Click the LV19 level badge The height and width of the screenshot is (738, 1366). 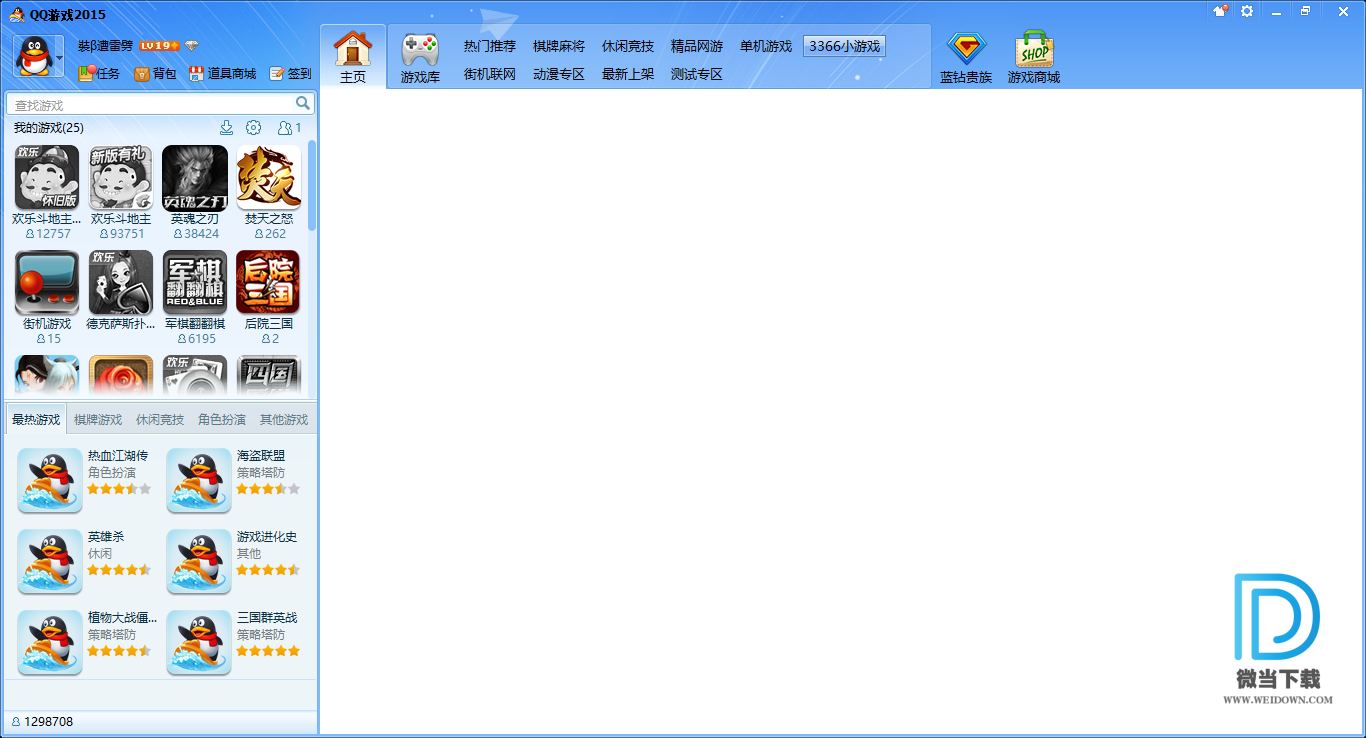point(159,46)
